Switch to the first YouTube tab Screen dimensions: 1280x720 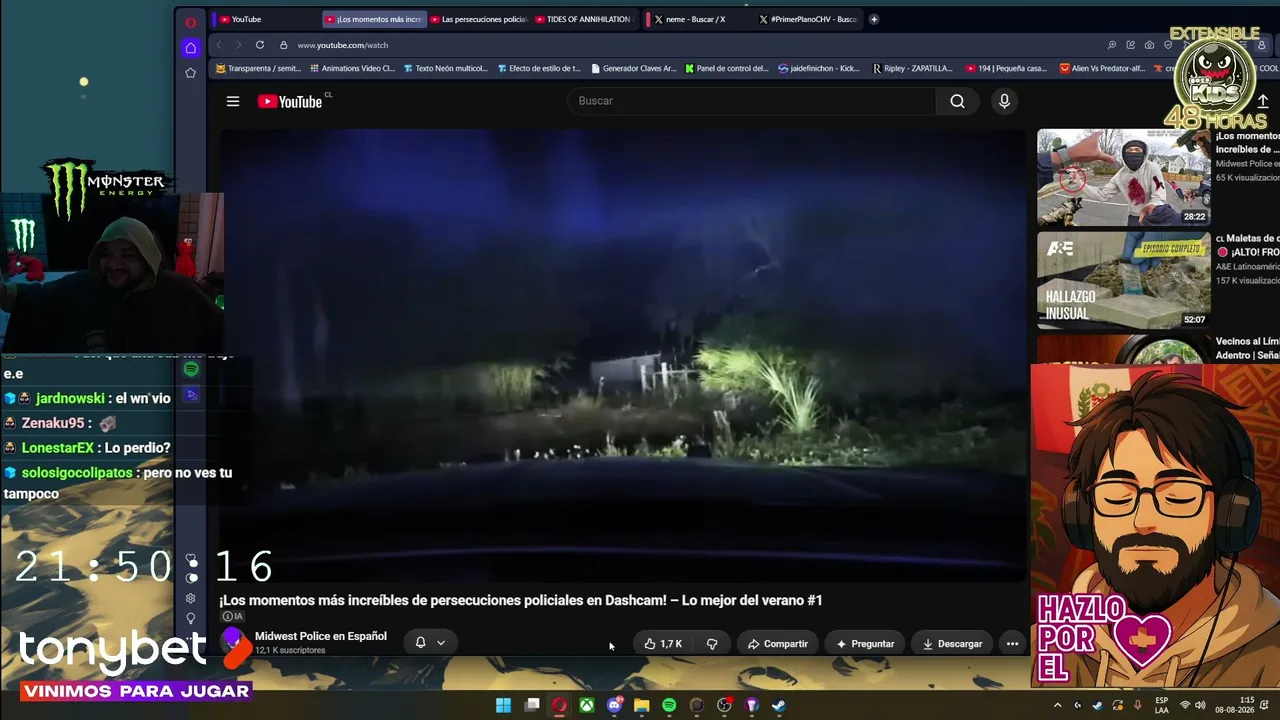coord(265,19)
